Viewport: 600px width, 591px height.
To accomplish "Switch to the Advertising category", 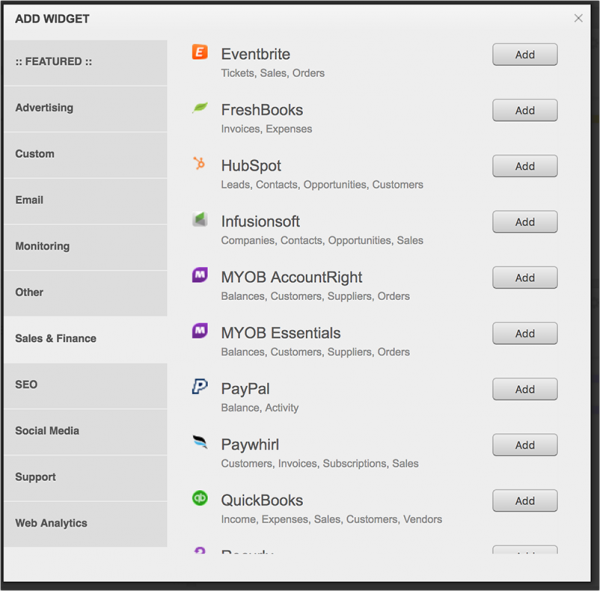I will 85,108.
